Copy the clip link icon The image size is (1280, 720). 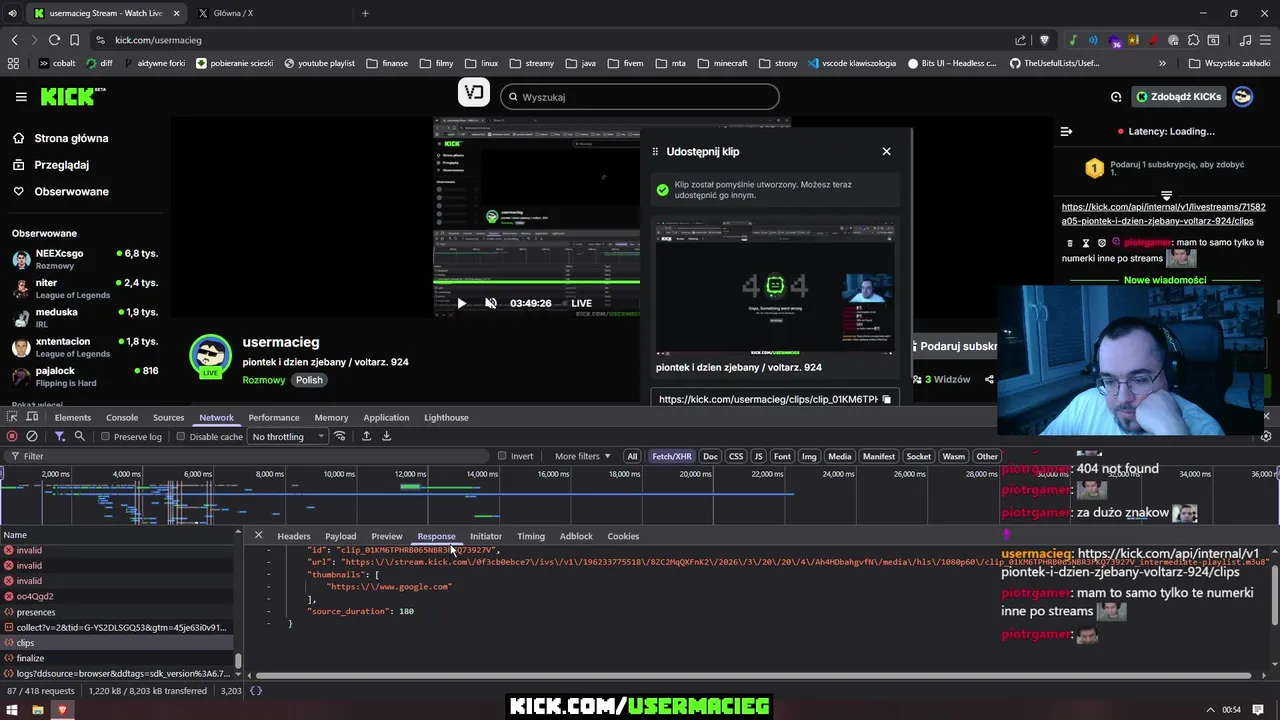point(886,399)
